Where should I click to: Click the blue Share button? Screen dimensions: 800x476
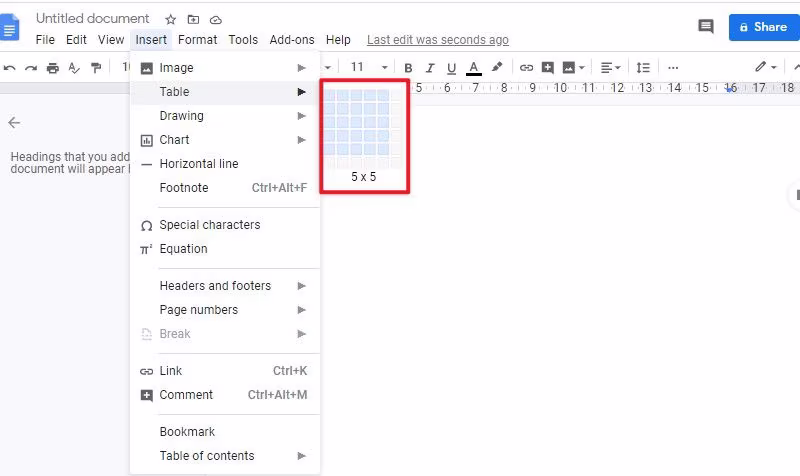[764, 27]
